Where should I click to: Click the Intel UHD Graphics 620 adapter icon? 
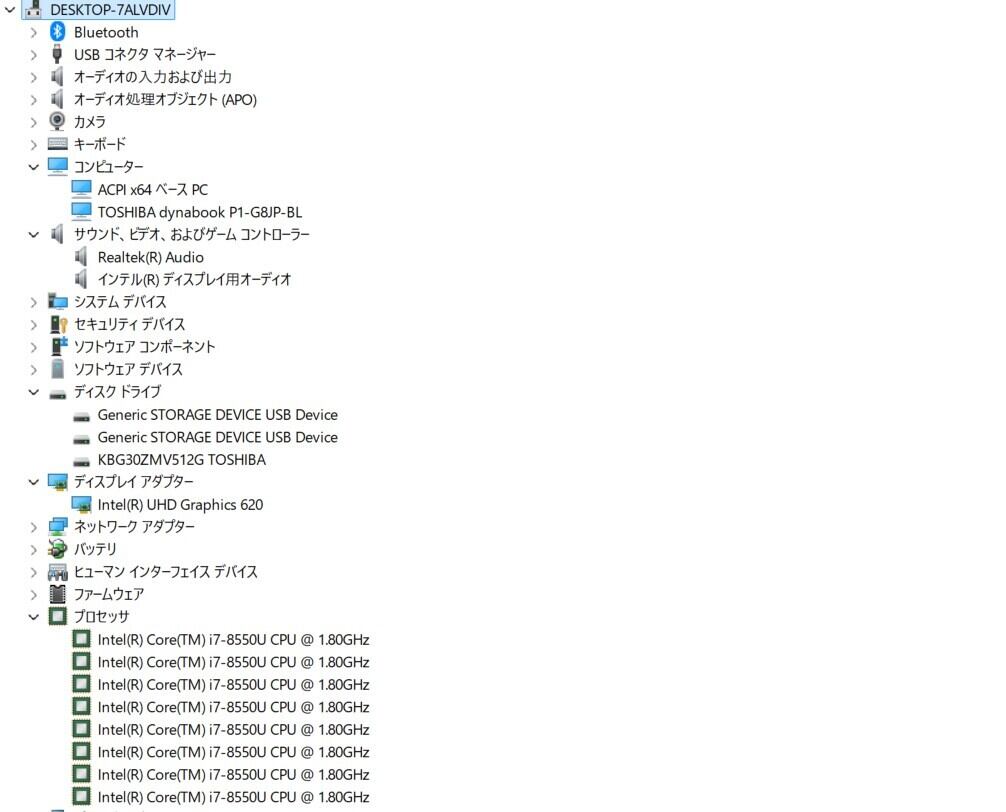tap(81, 505)
